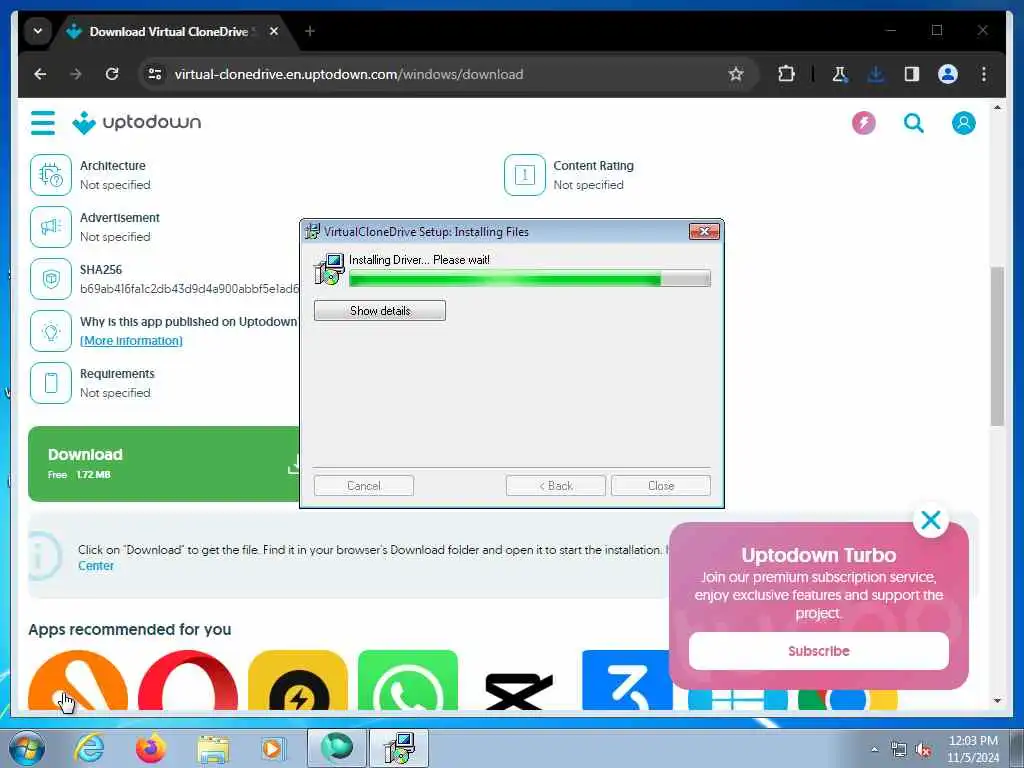Open the Uptodown Turbo lightning icon
Viewport: 1024px width, 768px height.
(x=863, y=123)
